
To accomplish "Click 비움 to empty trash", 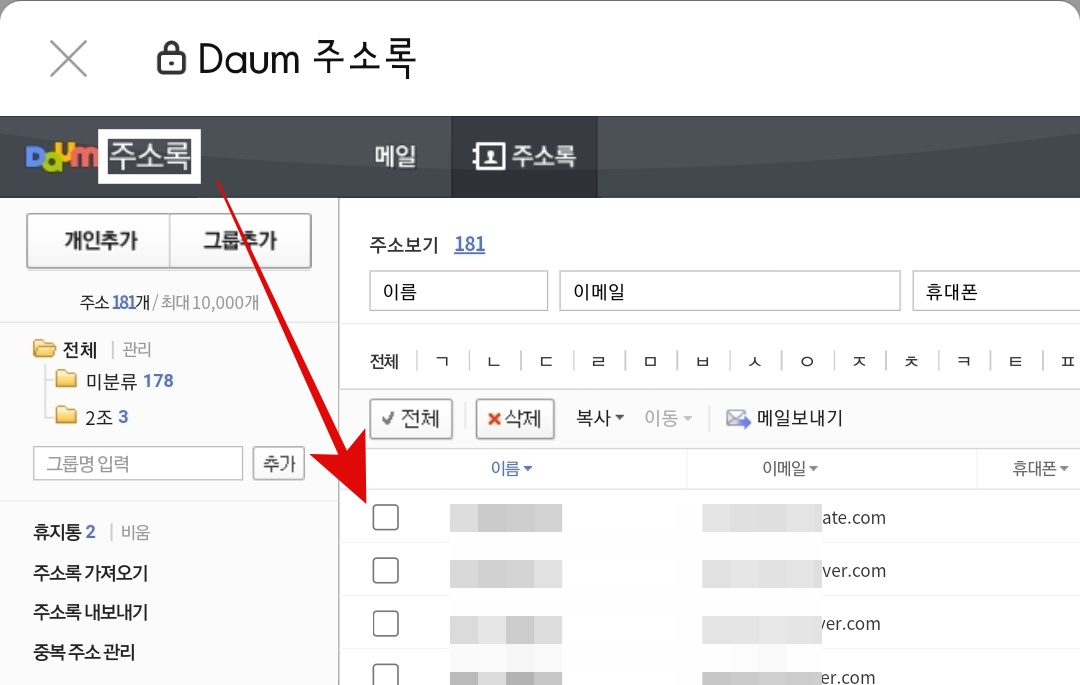I will point(135,532).
